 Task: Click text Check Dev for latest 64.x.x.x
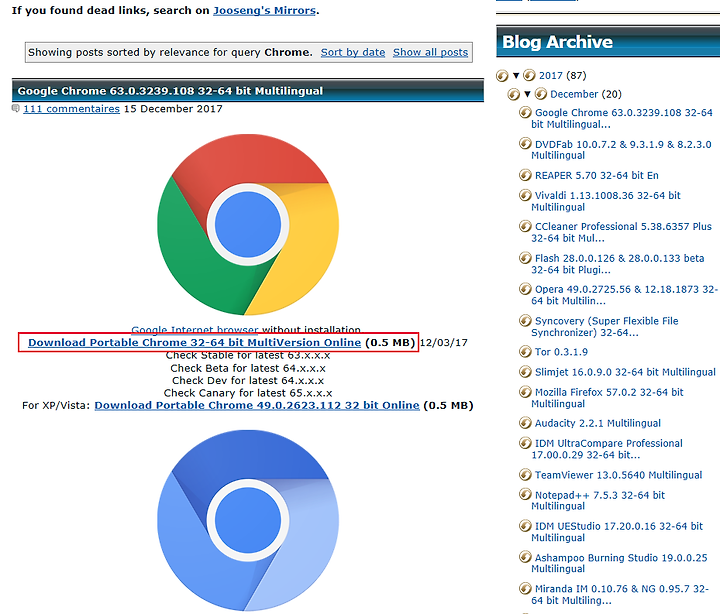[x=248, y=381]
